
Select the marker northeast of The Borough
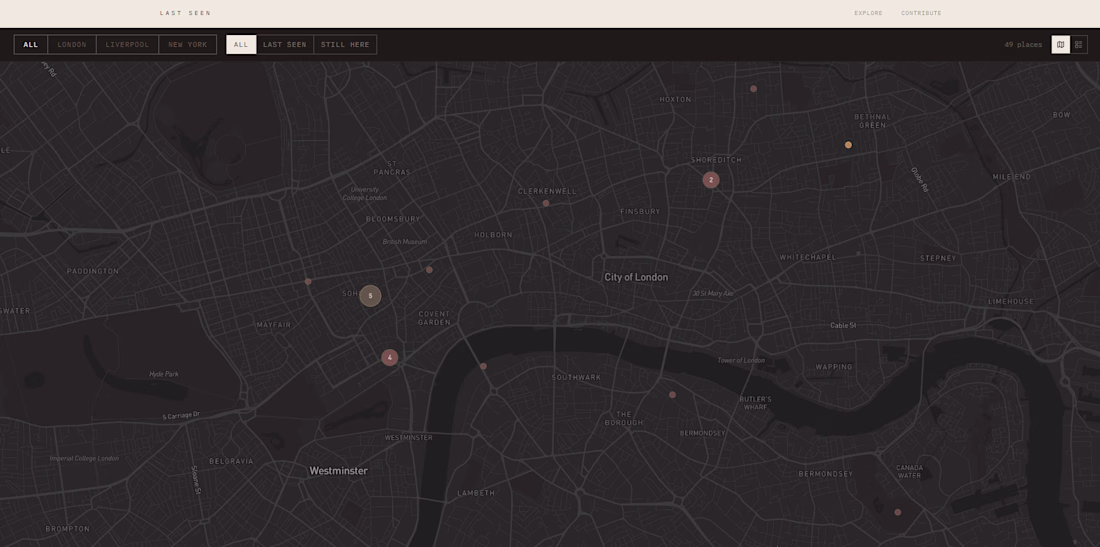pyautogui.click(x=672, y=395)
